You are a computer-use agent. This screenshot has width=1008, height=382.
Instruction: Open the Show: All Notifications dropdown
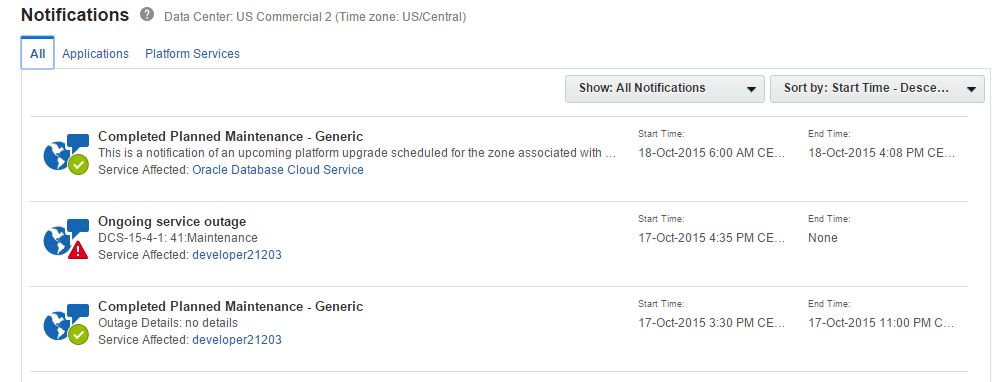[x=665, y=89]
